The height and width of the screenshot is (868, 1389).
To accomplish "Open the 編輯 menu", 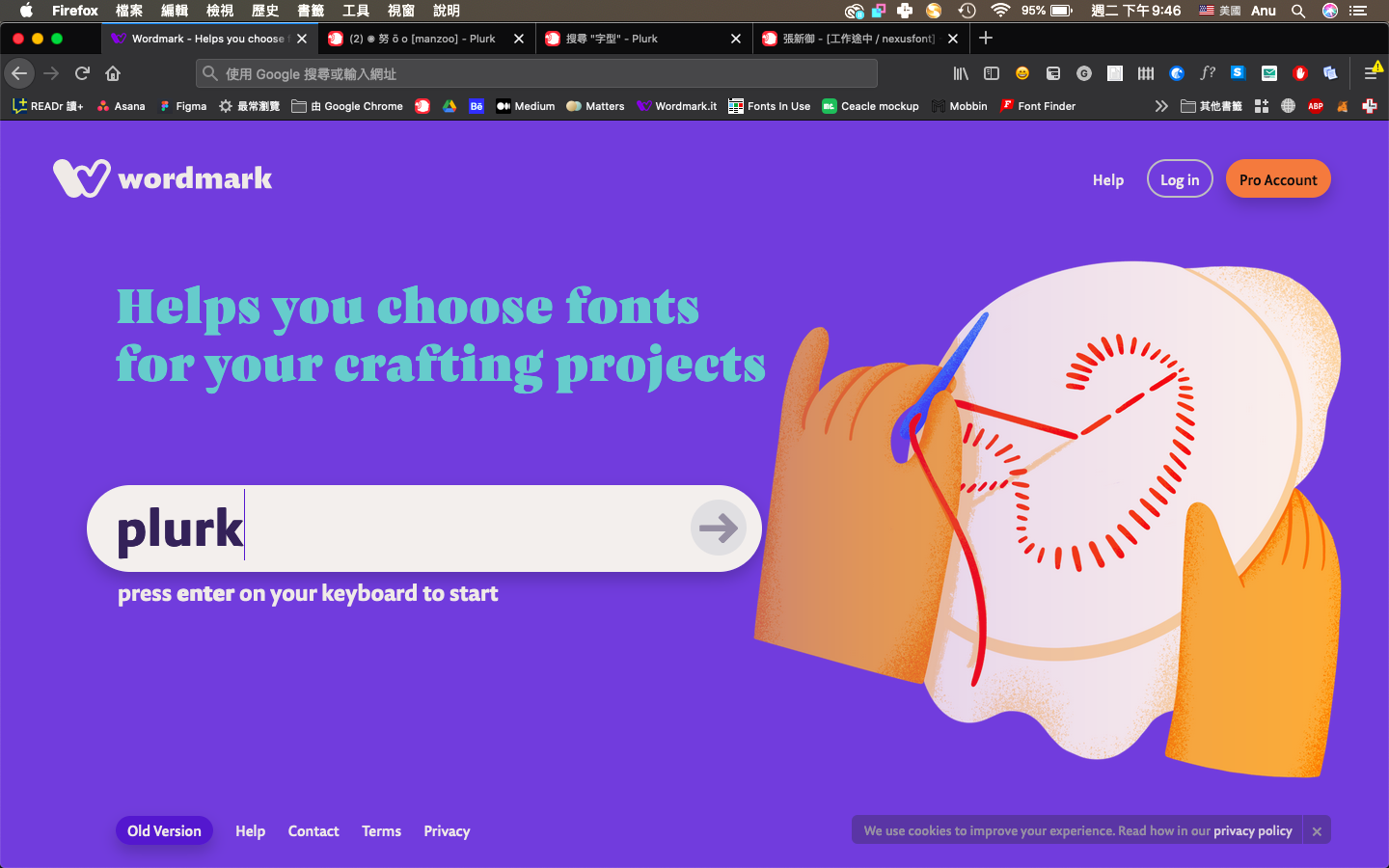I will point(175,11).
